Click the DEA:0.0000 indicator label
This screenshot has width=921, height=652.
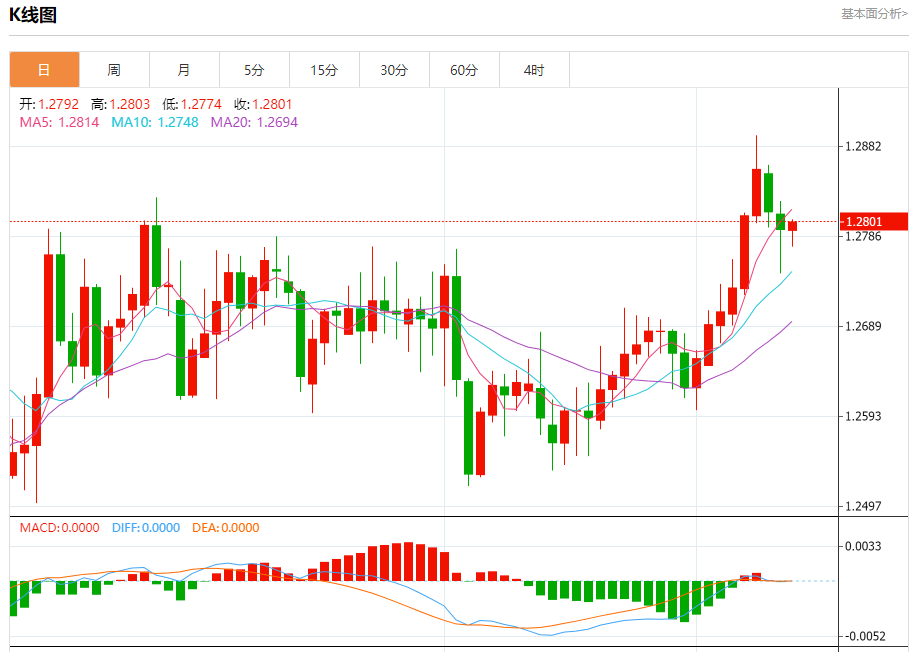coord(226,527)
